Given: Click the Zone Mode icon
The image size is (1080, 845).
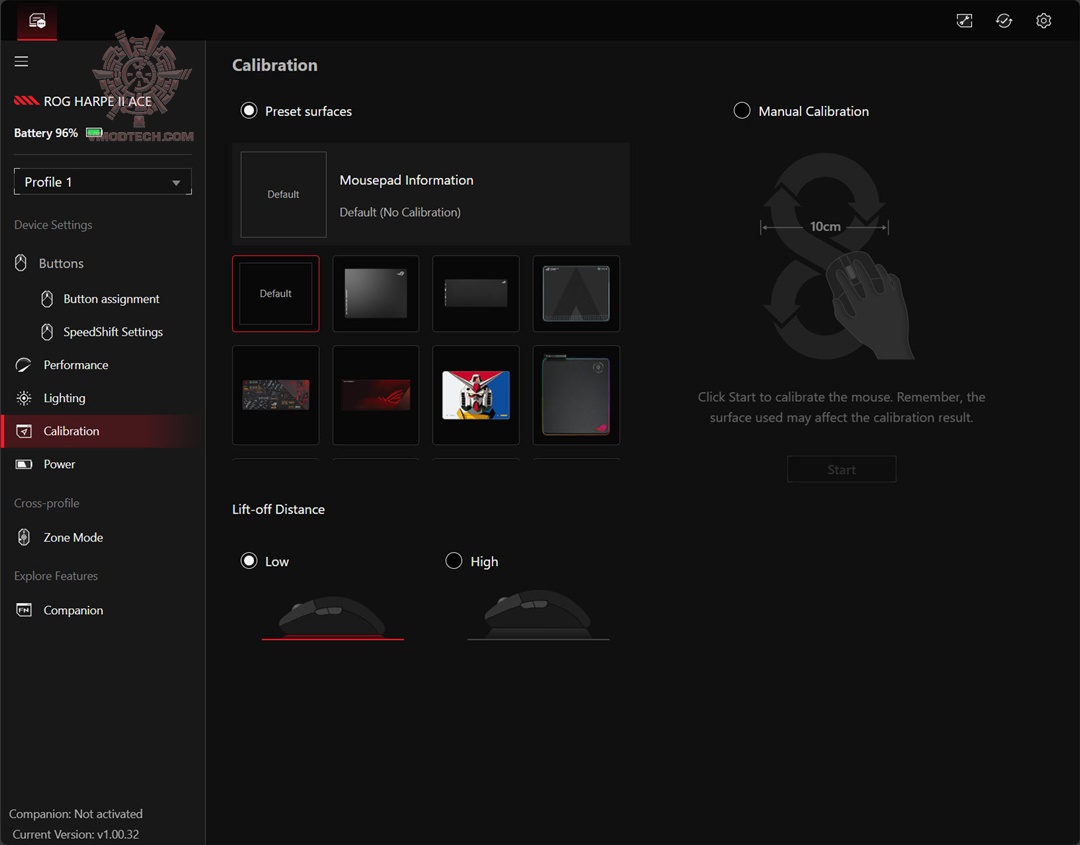Looking at the screenshot, I should (23, 537).
